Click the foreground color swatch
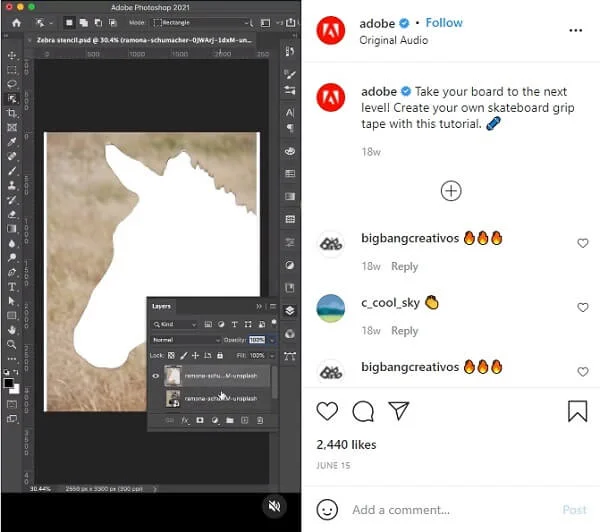The height and width of the screenshot is (532, 600). click(9, 380)
